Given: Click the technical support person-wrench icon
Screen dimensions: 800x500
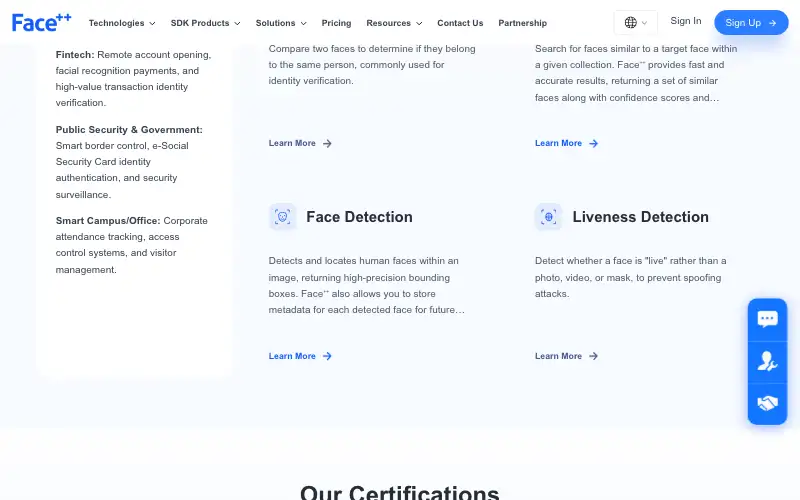Looking at the screenshot, I should (767, 362).
